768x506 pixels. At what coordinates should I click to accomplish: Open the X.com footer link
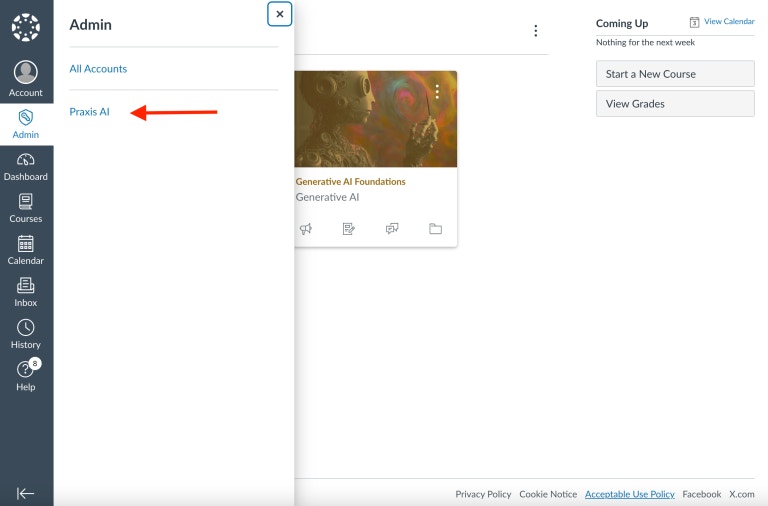pos(742,494)
